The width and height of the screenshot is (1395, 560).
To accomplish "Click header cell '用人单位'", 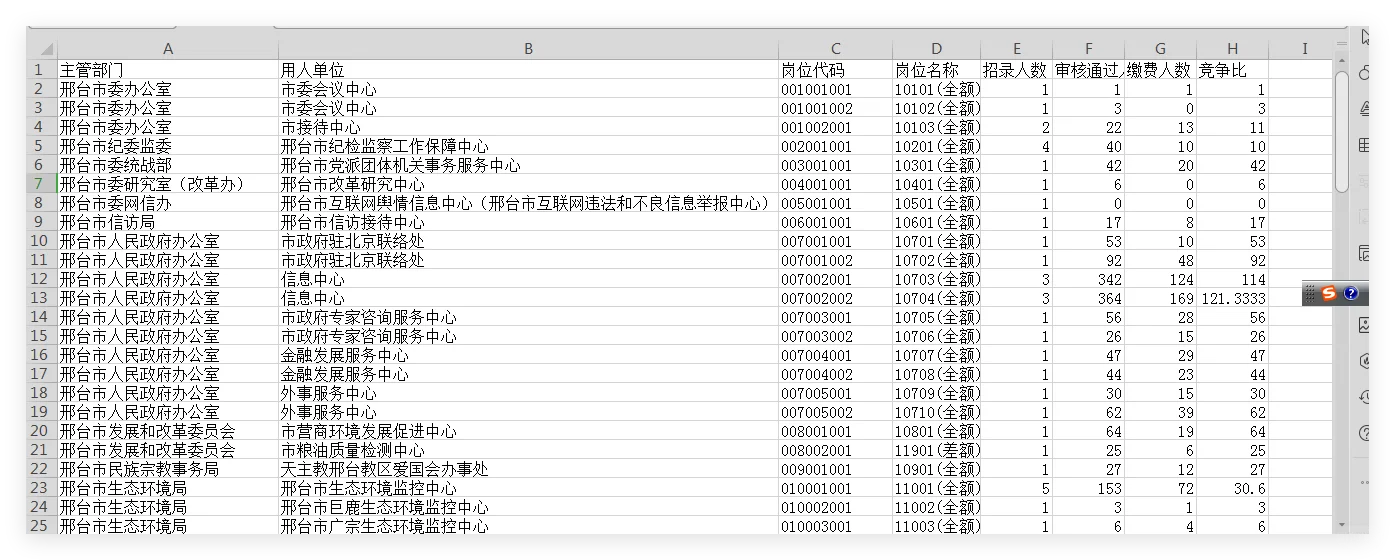I will [x=528, y=70].
